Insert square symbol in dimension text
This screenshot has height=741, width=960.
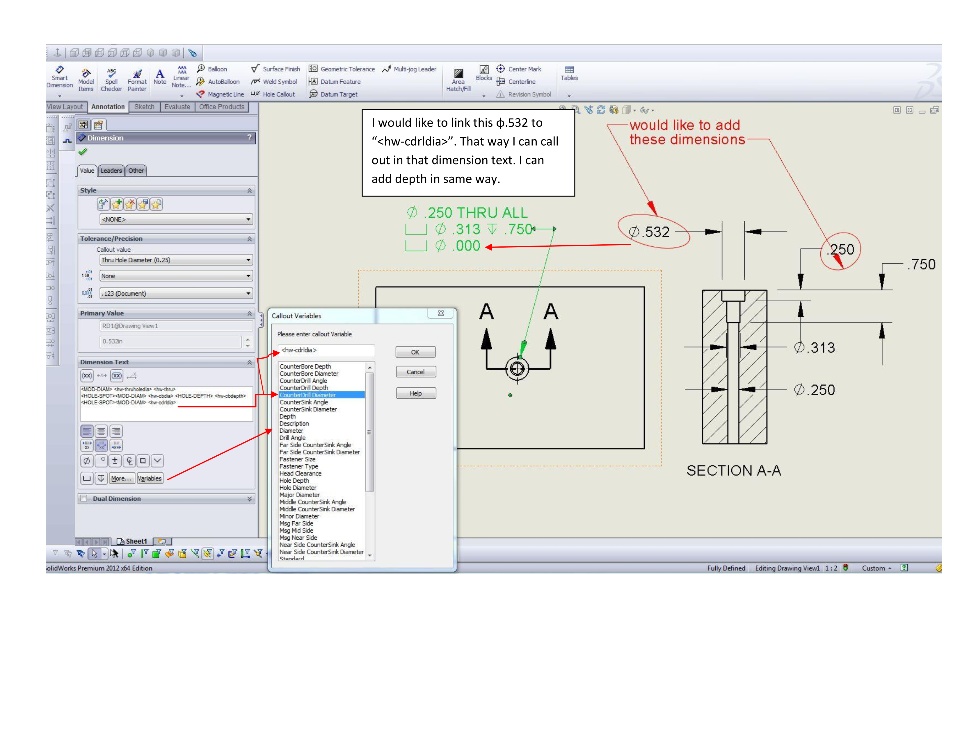tap(143, 461)
